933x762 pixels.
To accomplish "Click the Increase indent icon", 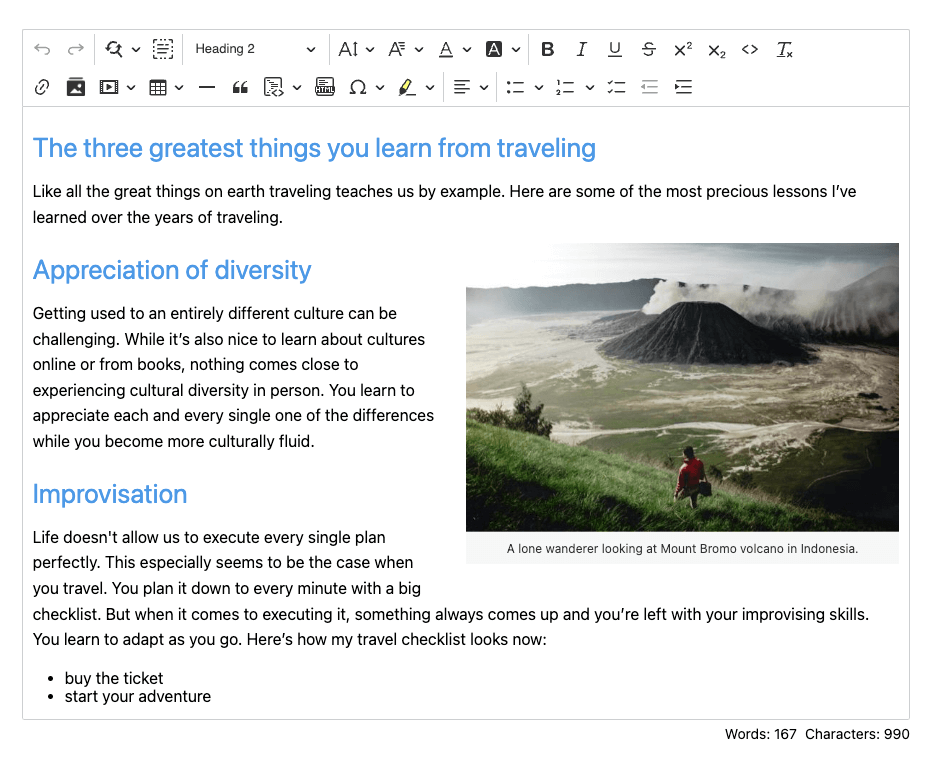I will coord(683,87).
